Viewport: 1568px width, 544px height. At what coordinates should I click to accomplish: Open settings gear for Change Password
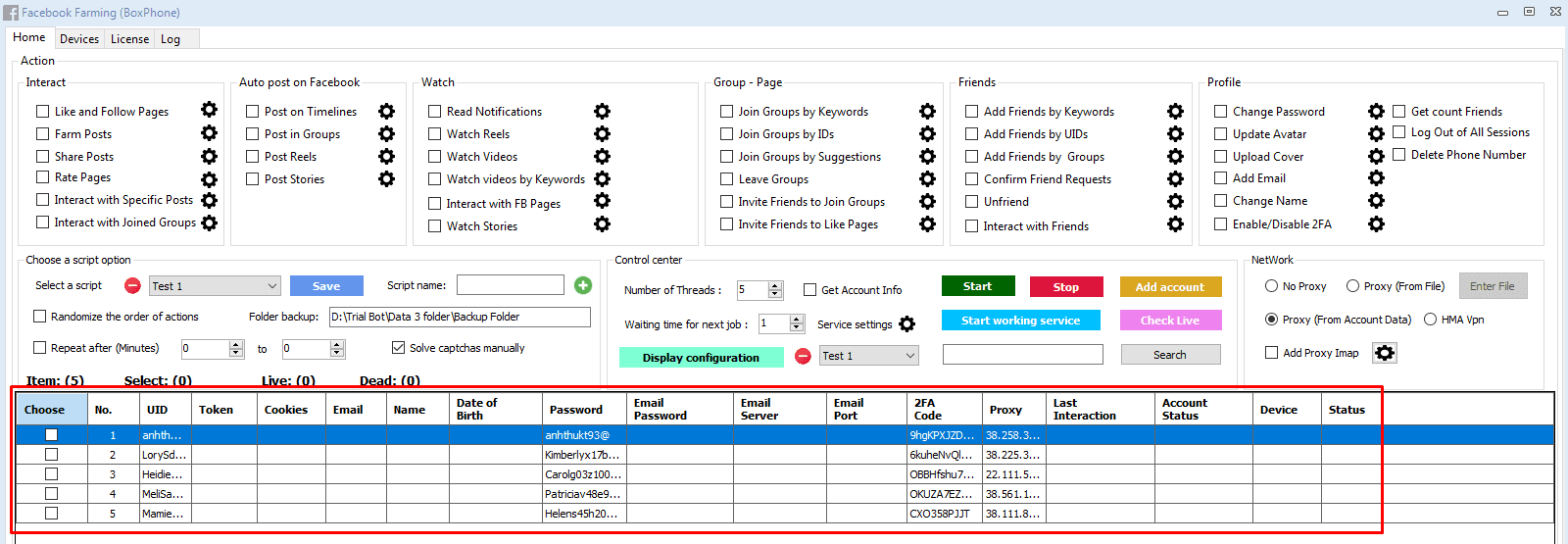coord(1376,111)
